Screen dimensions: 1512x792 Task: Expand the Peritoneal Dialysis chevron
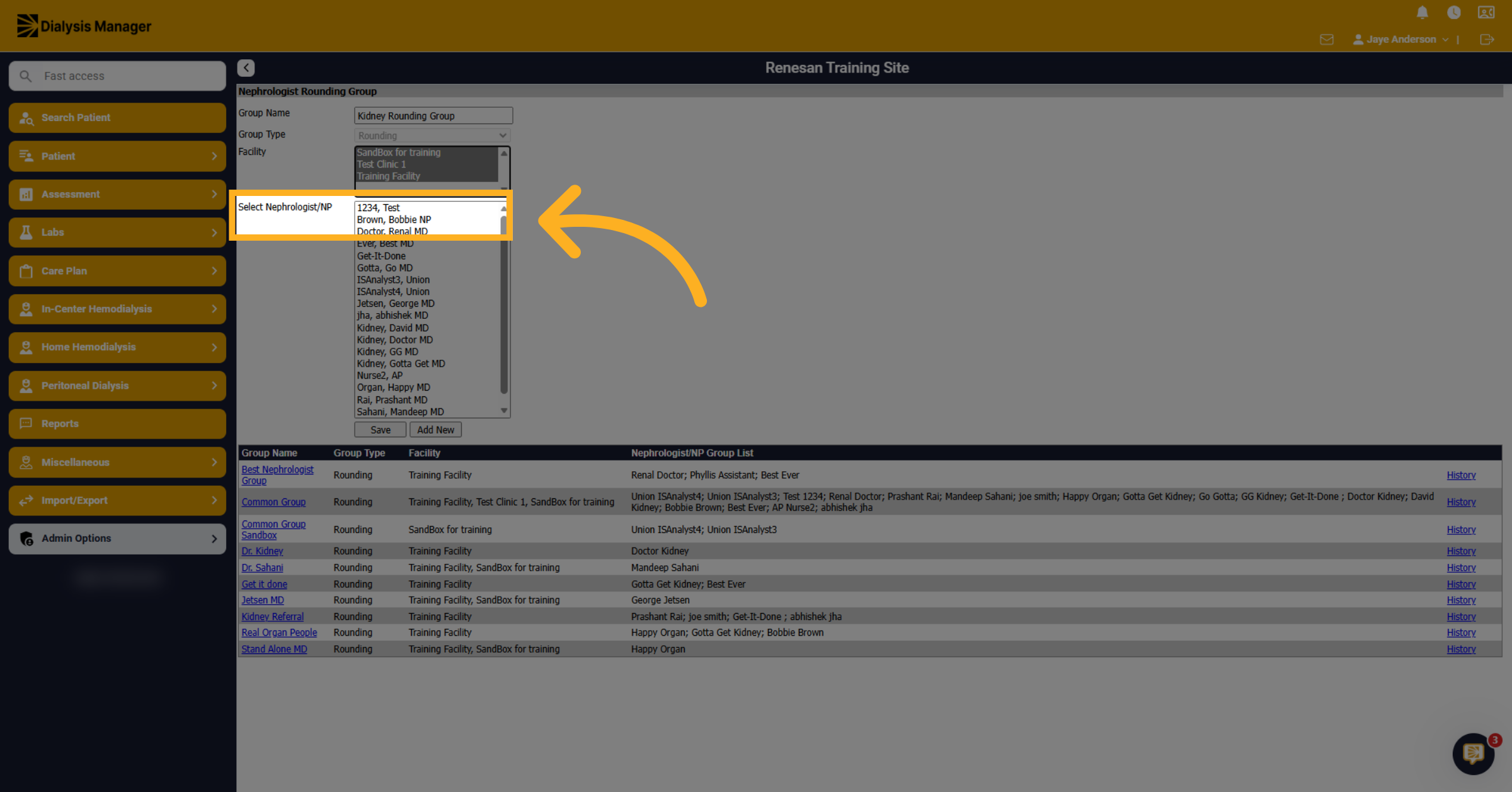click(x=214, y=386)
